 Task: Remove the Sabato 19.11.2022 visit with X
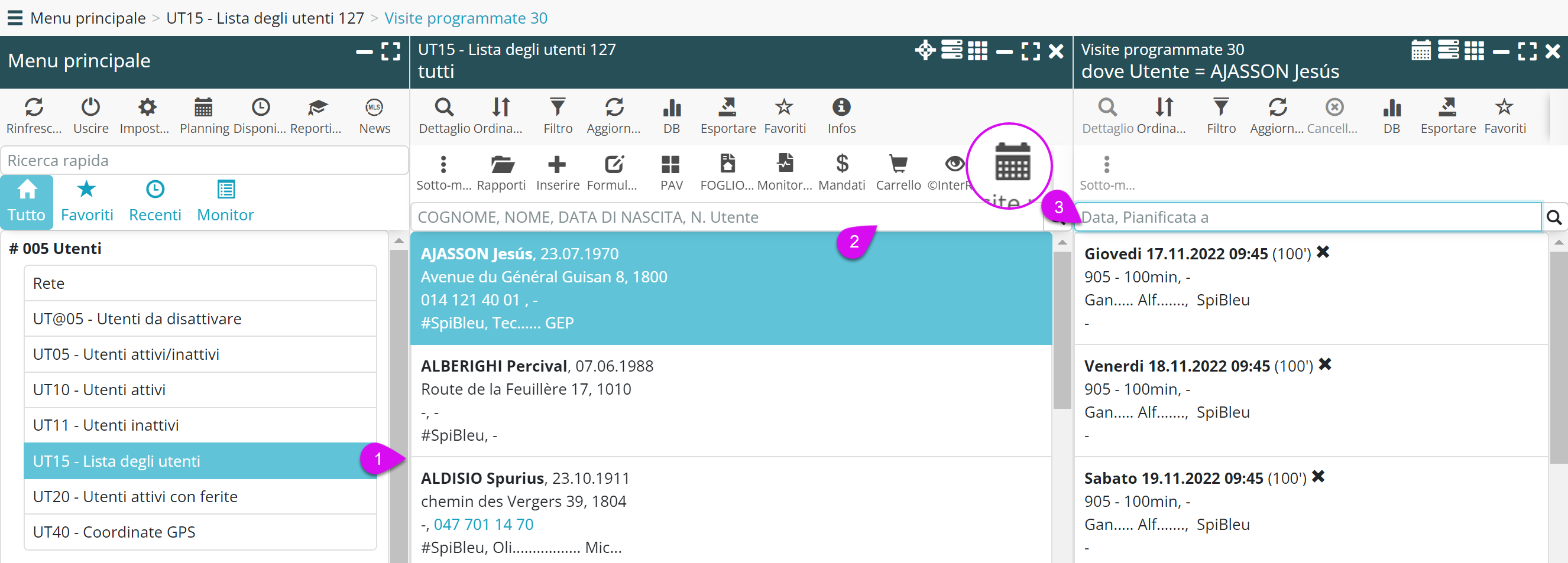(x=1318, y=477)
